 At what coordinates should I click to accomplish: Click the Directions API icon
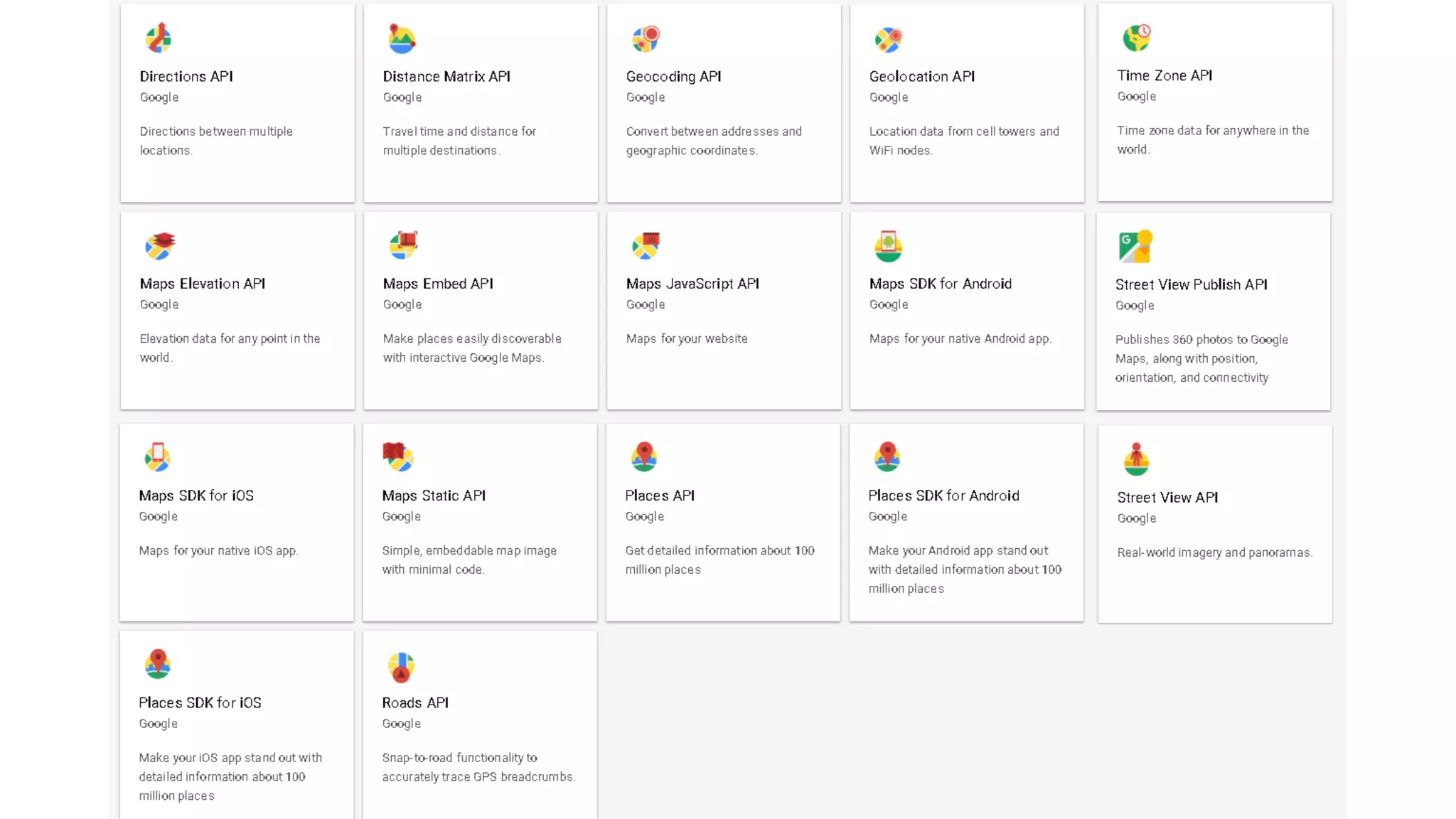click(158, 38)
